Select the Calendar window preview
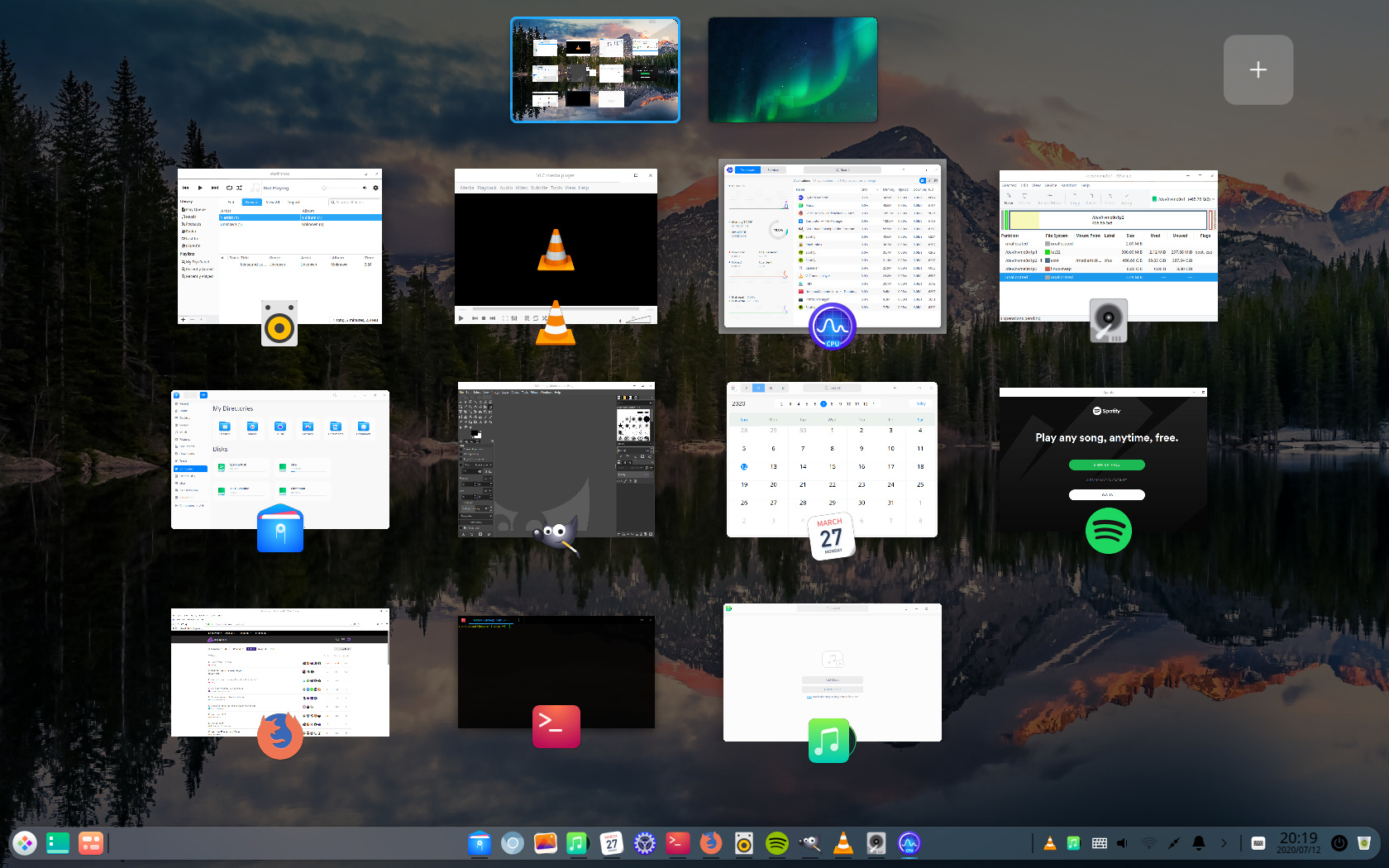The height and width of the screenshot is (868, 1389). 832,460
